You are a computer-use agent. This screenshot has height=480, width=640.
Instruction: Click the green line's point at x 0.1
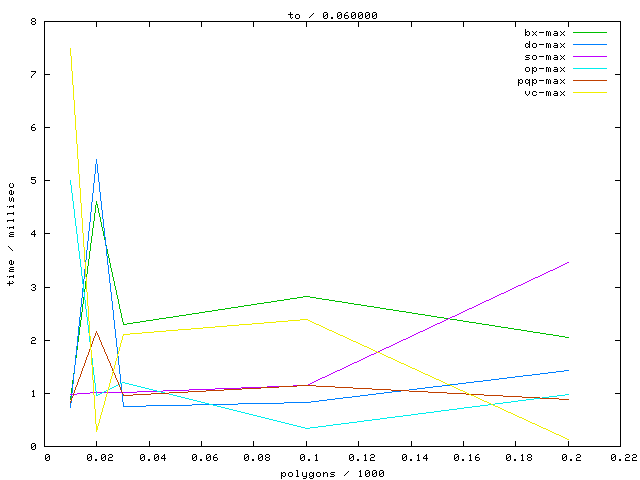tap(306, 296)
